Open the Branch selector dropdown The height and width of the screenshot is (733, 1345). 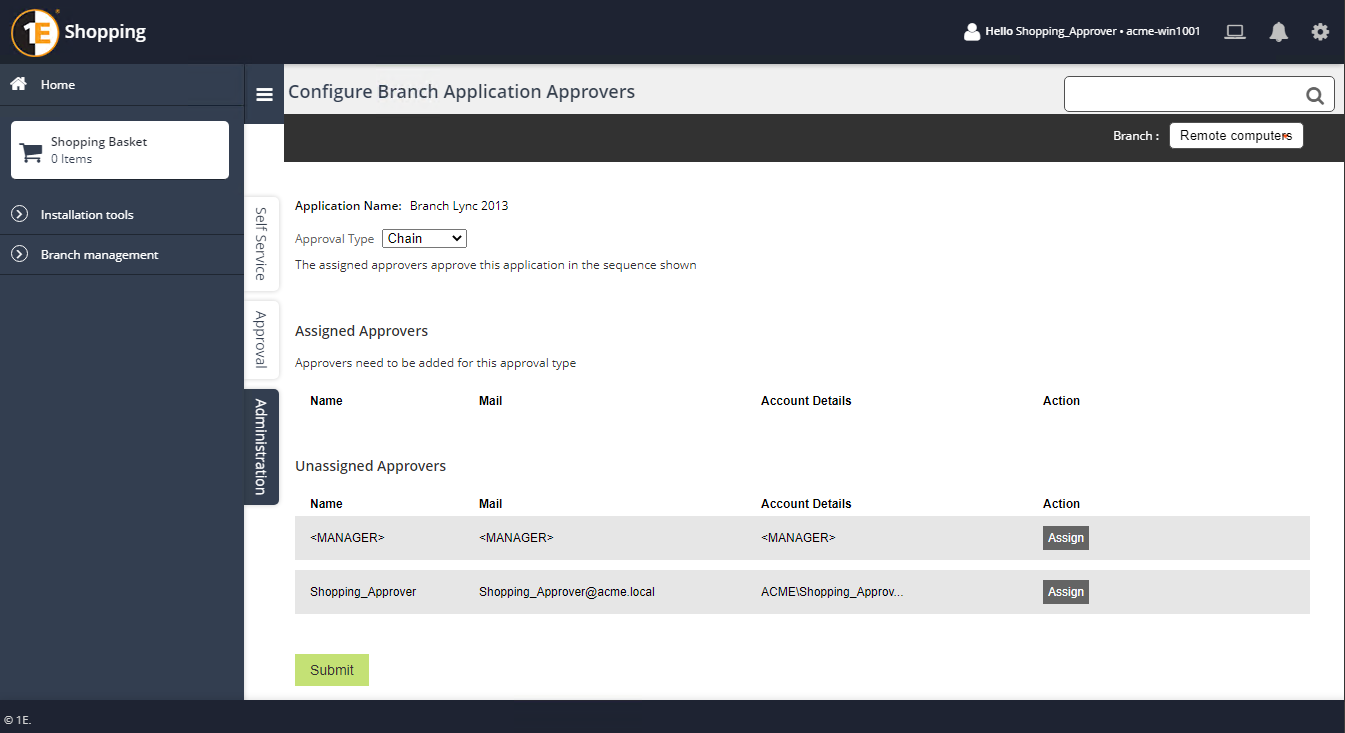(1235, 136)
